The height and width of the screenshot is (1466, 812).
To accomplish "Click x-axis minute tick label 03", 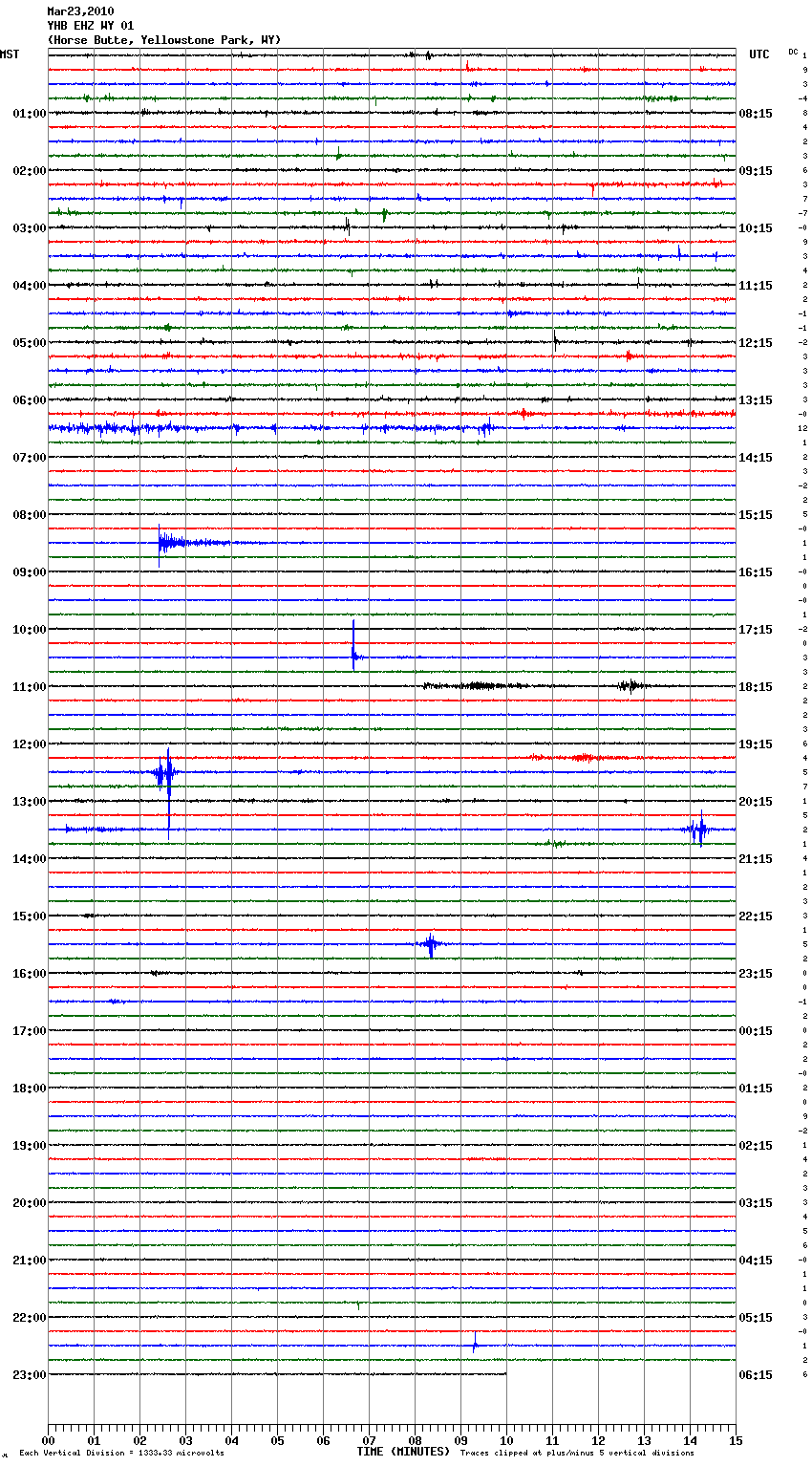I will click(x=185, y=1440).
